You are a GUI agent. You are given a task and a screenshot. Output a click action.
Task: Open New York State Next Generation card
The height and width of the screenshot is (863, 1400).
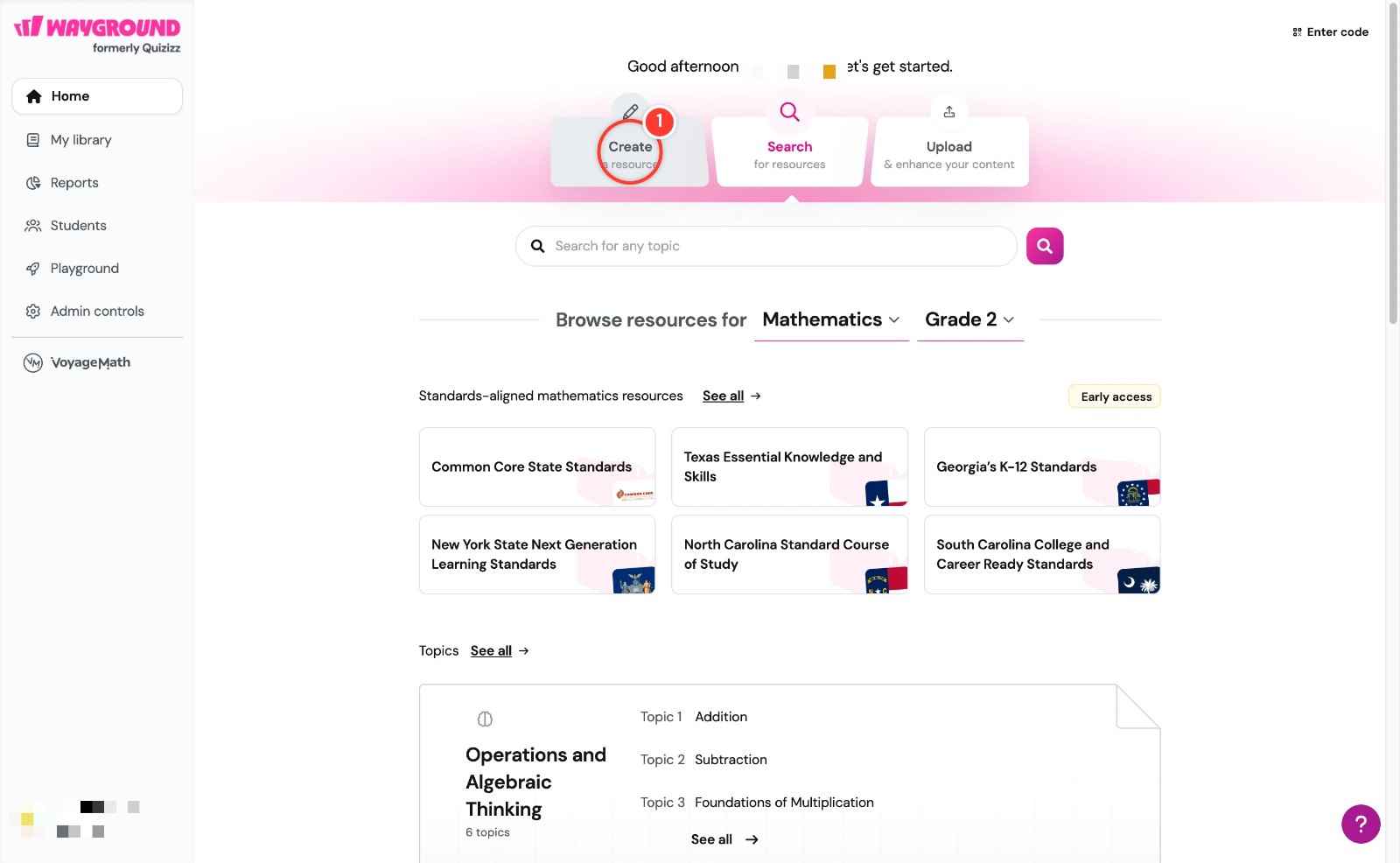537,555
